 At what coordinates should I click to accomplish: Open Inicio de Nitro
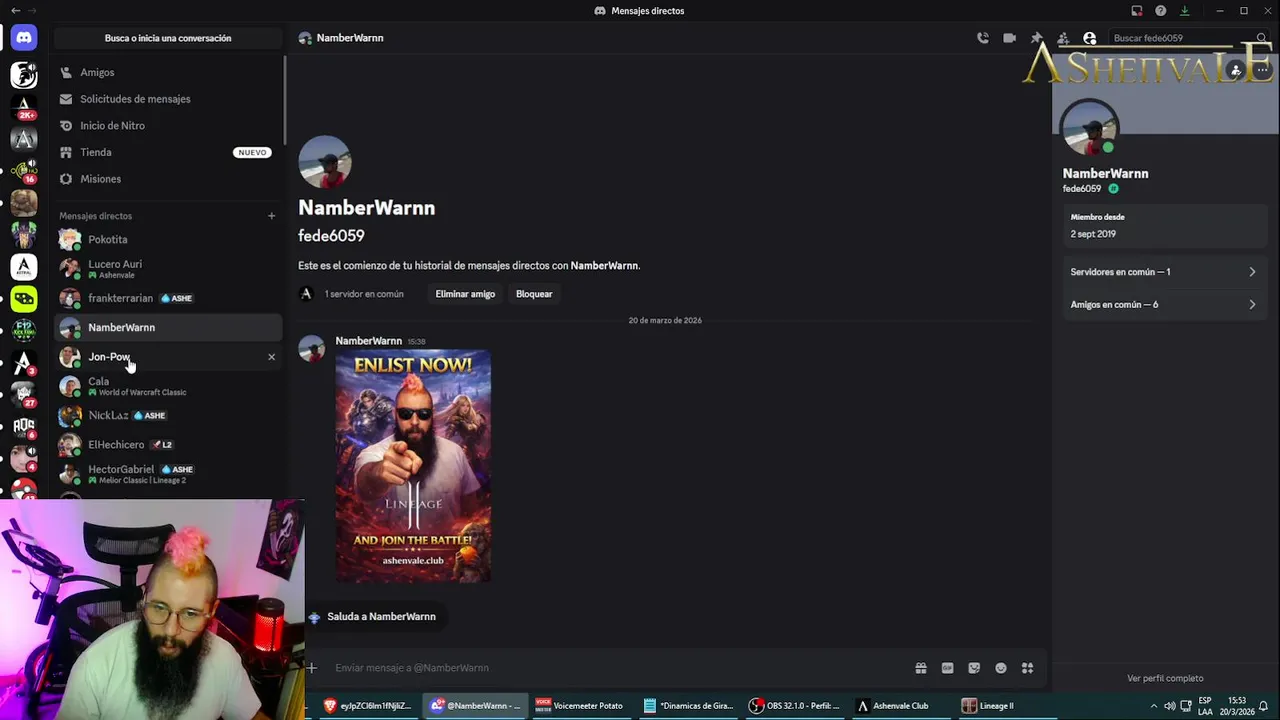tap(168, 125)
